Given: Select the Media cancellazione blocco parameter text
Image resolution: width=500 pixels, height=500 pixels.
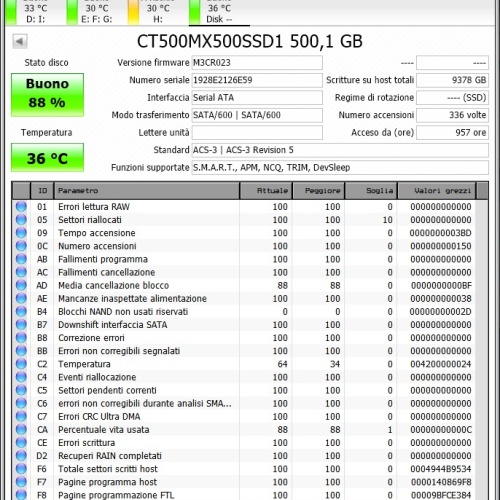Looking at the screenshot, I should click(x=113, y=285).
